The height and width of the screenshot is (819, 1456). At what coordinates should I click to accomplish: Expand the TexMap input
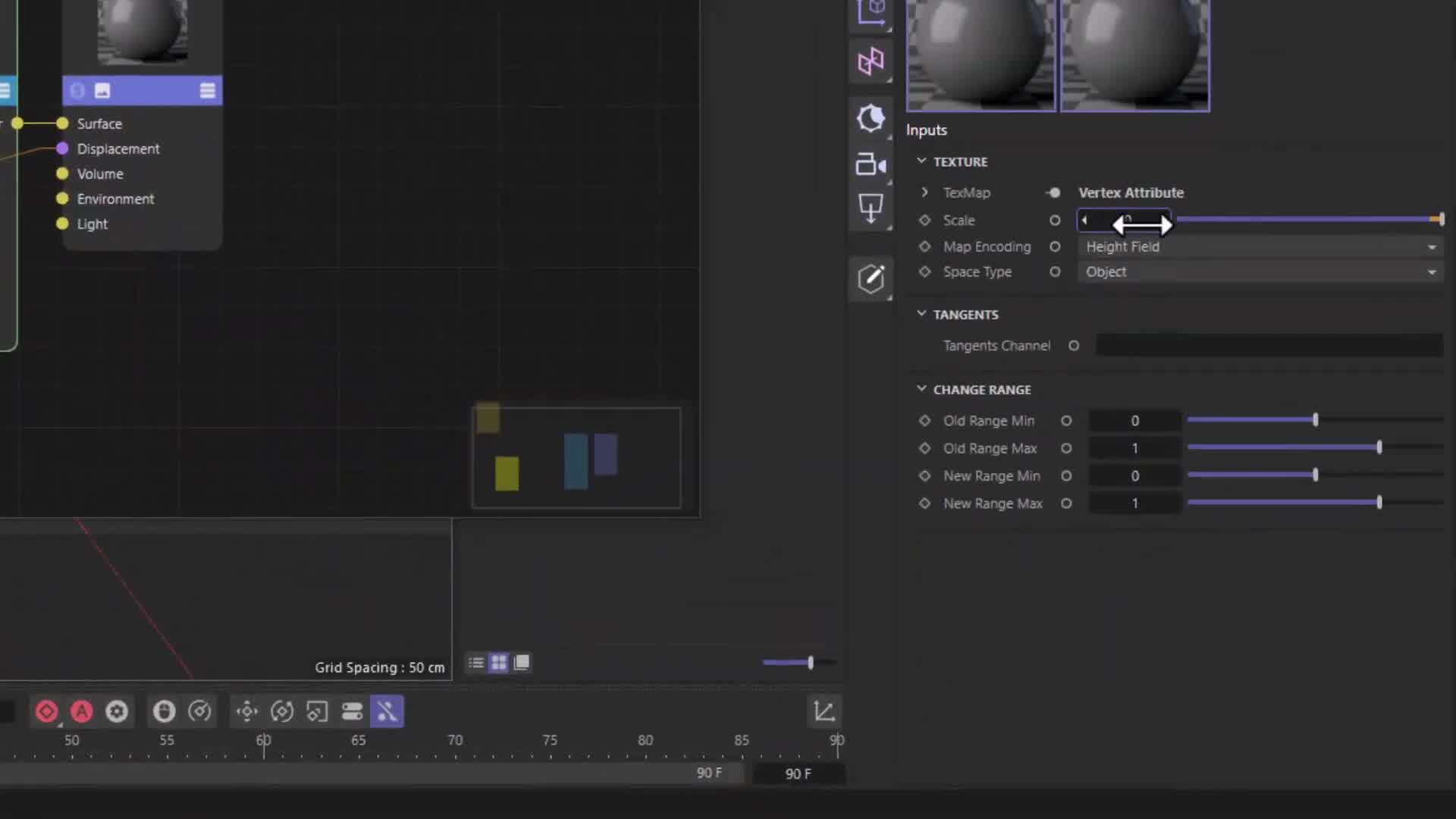pyautogui.click(x=924, y=192)
